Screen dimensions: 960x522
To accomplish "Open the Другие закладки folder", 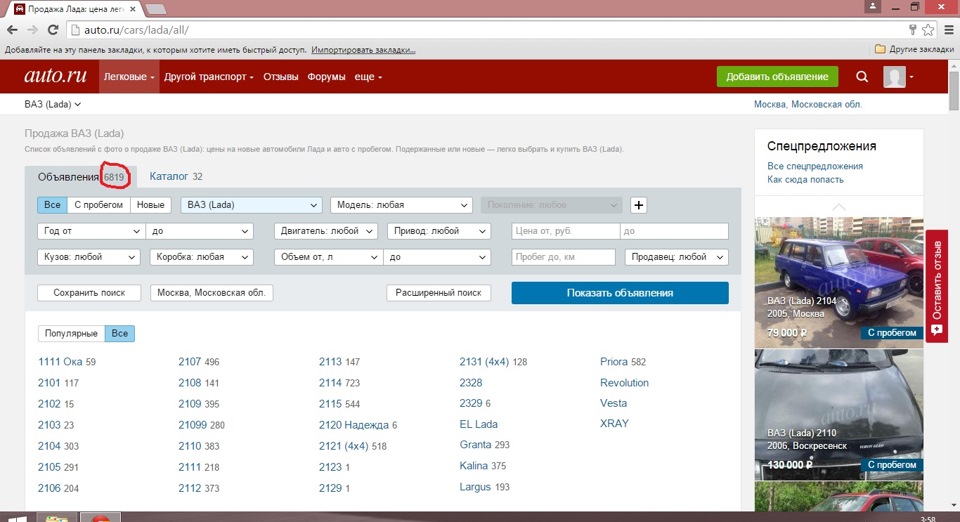I will pyautogui.click(x=914, y=49).
